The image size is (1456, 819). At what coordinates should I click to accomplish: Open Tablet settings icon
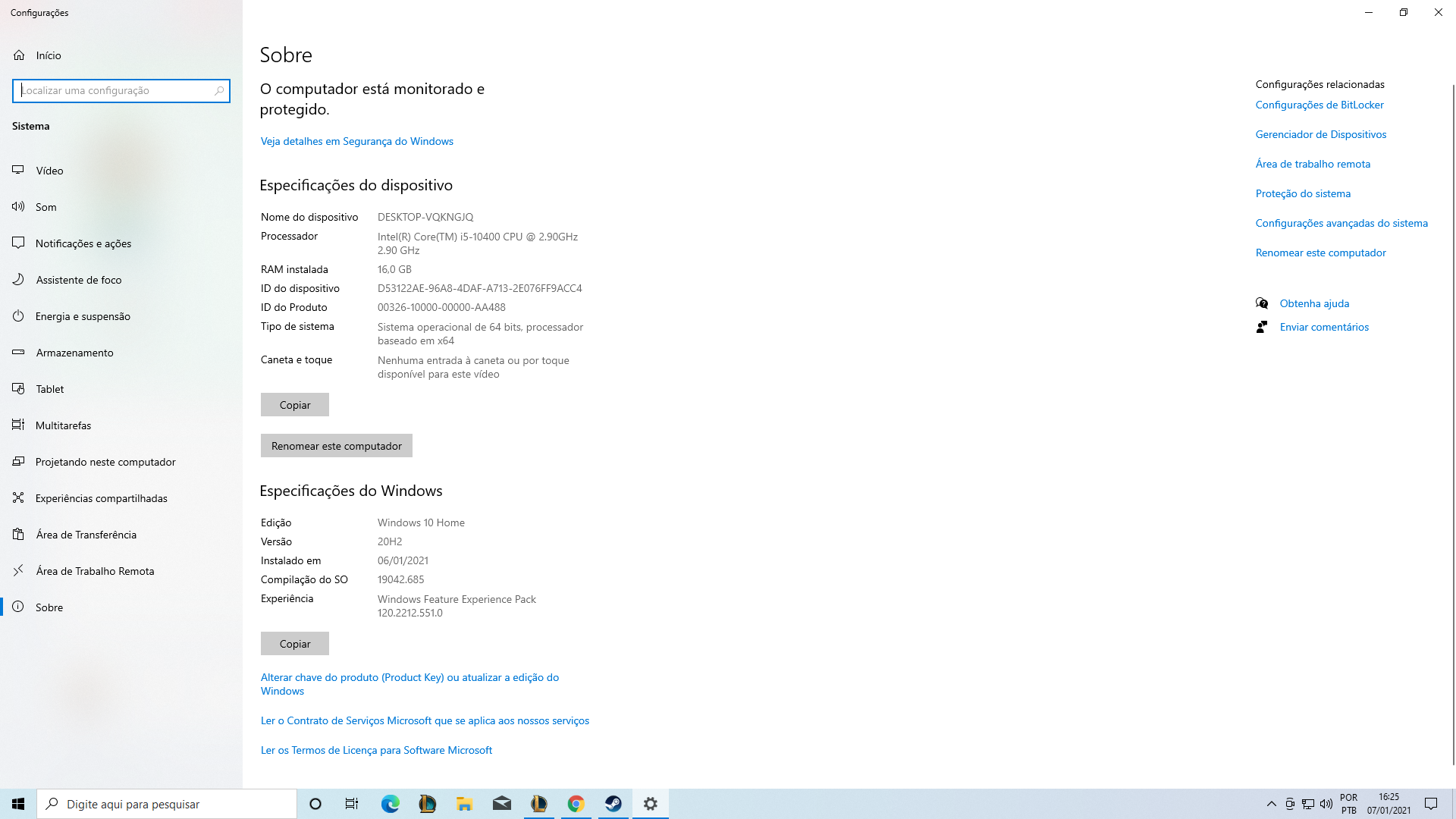pos(18,388)
